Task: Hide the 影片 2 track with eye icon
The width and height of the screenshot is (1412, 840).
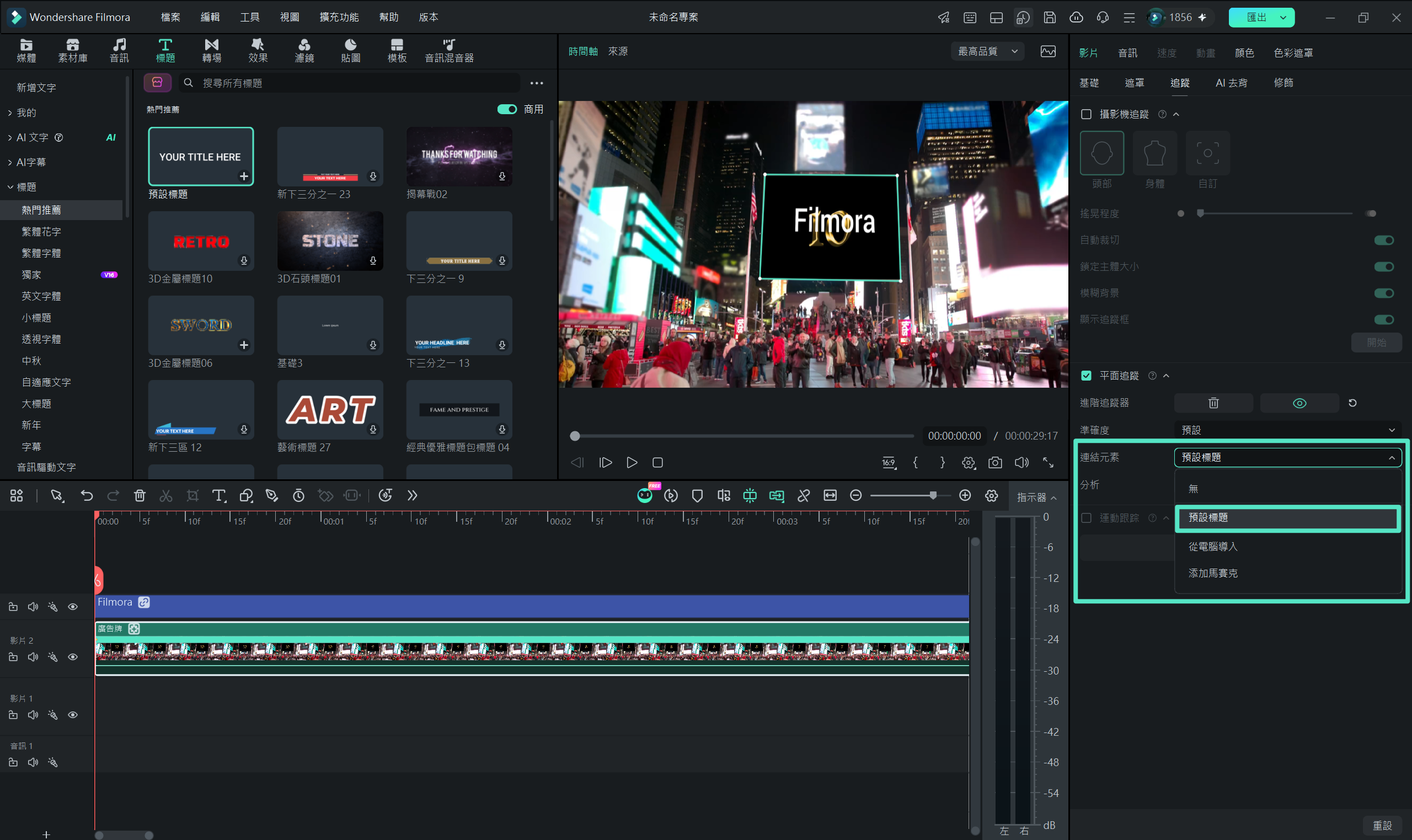Action: click(73, 657)
